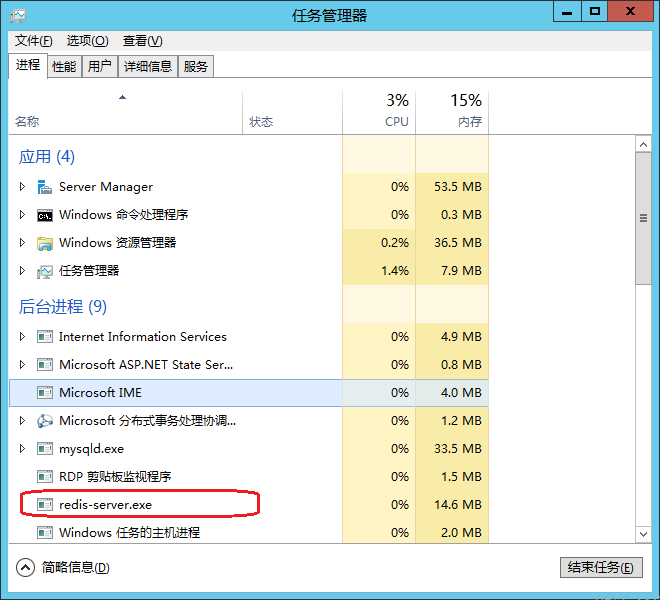Image resolution: width=660 pixels, height=600 pixels.
Task: Click the 36.5 MB memory value
Action: [x=458, y=243]
